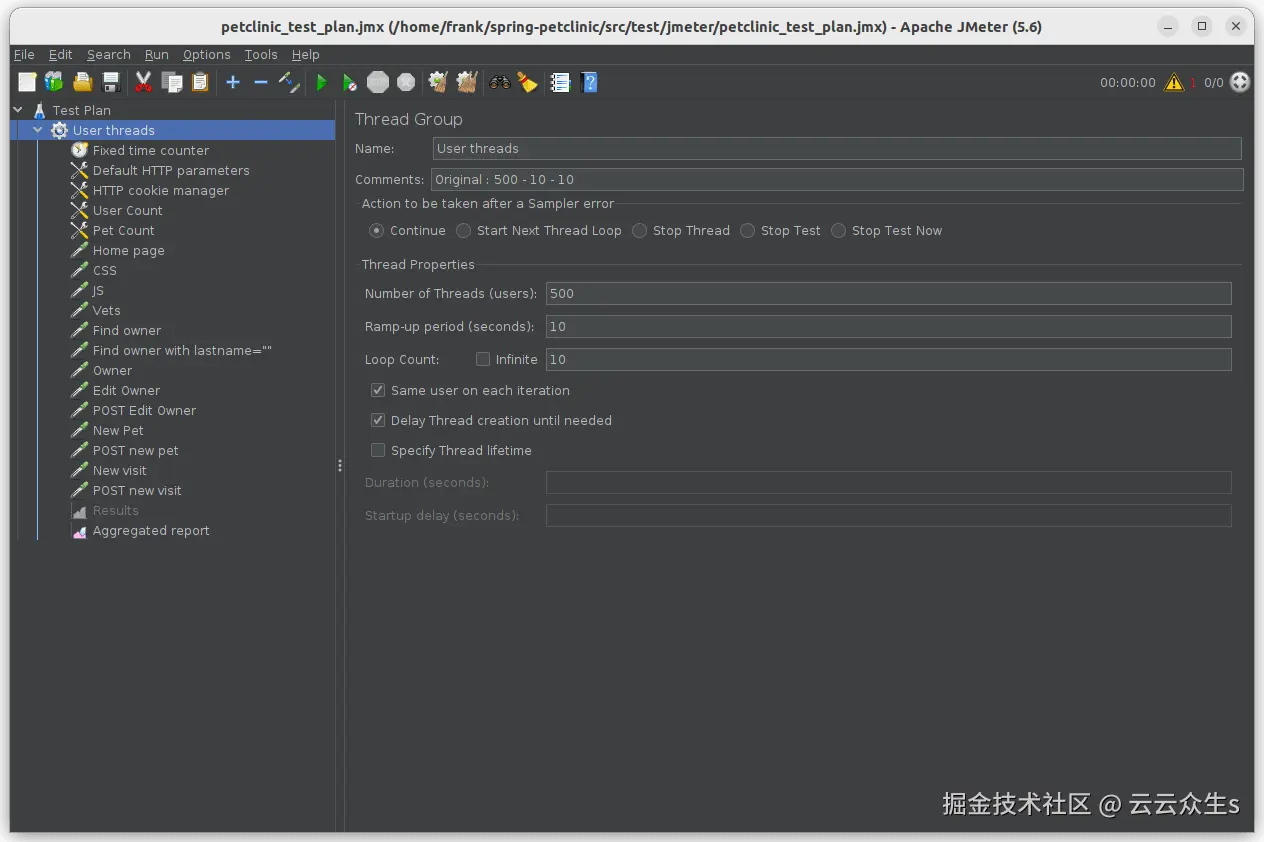1264x842 pixels.
Task: Choose the Stop Test radio option
Action: pyautogui.click(x=748, y=230)
